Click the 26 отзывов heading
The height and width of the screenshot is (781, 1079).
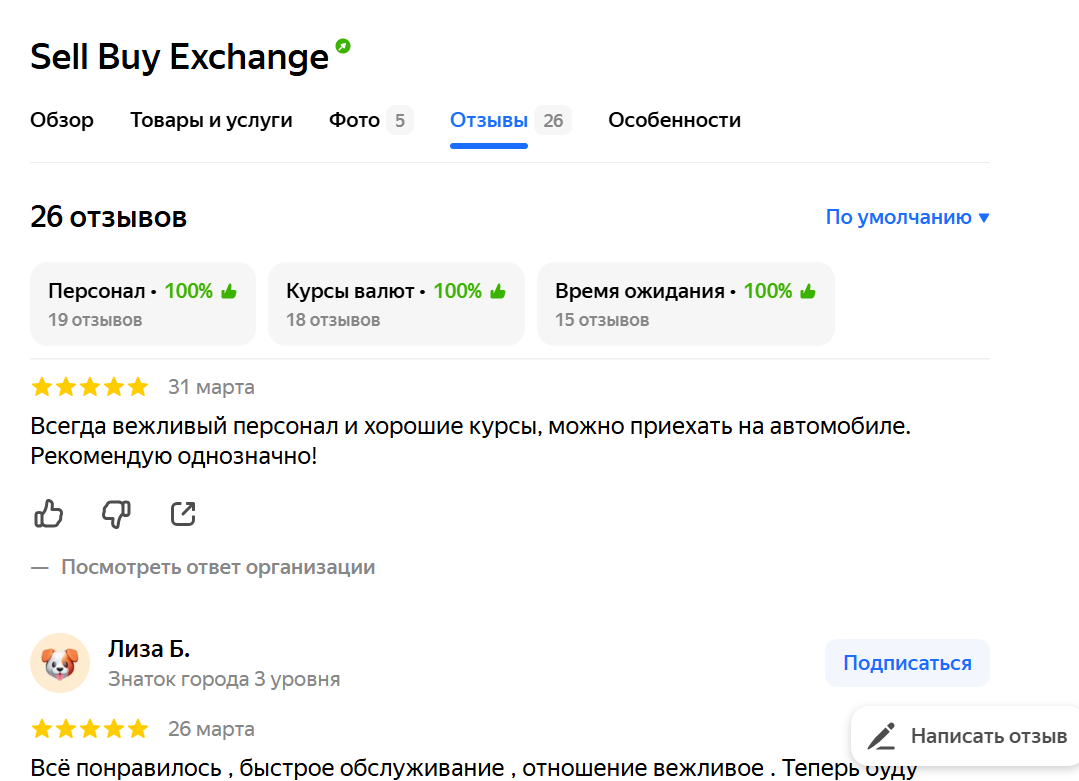point(109,217)
